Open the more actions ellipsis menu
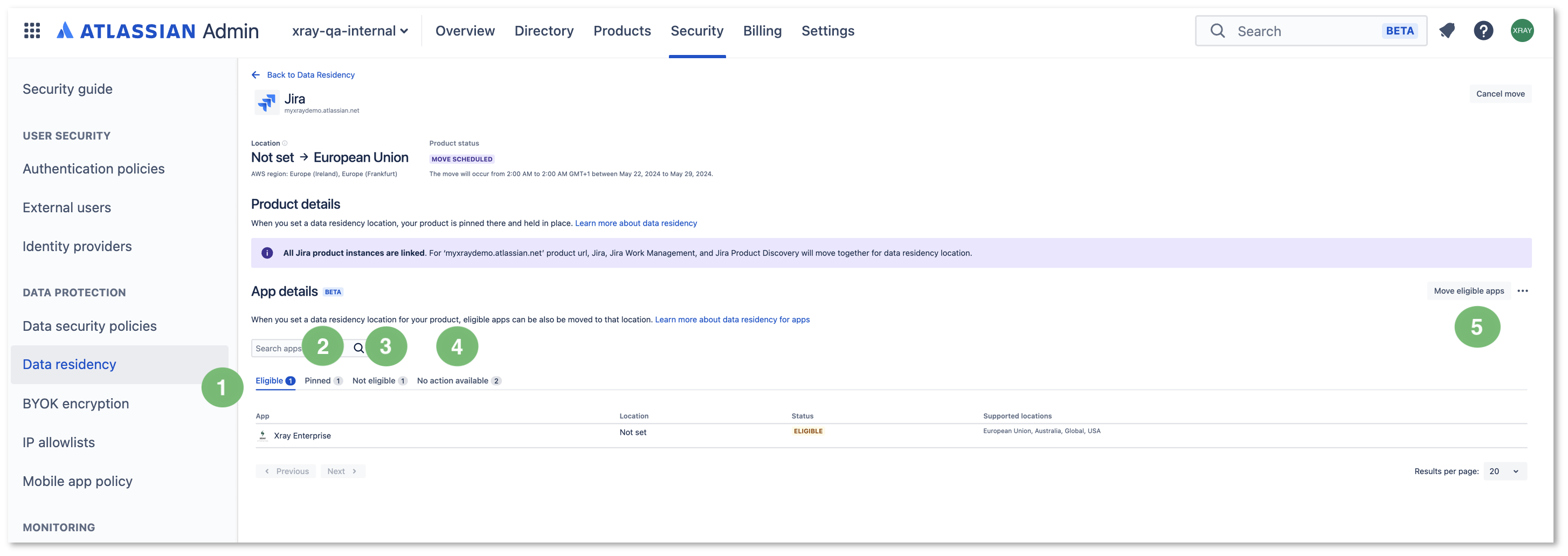Image resolution: width=1568 pixels, height=556 pixels. (x=1522, y=291)
